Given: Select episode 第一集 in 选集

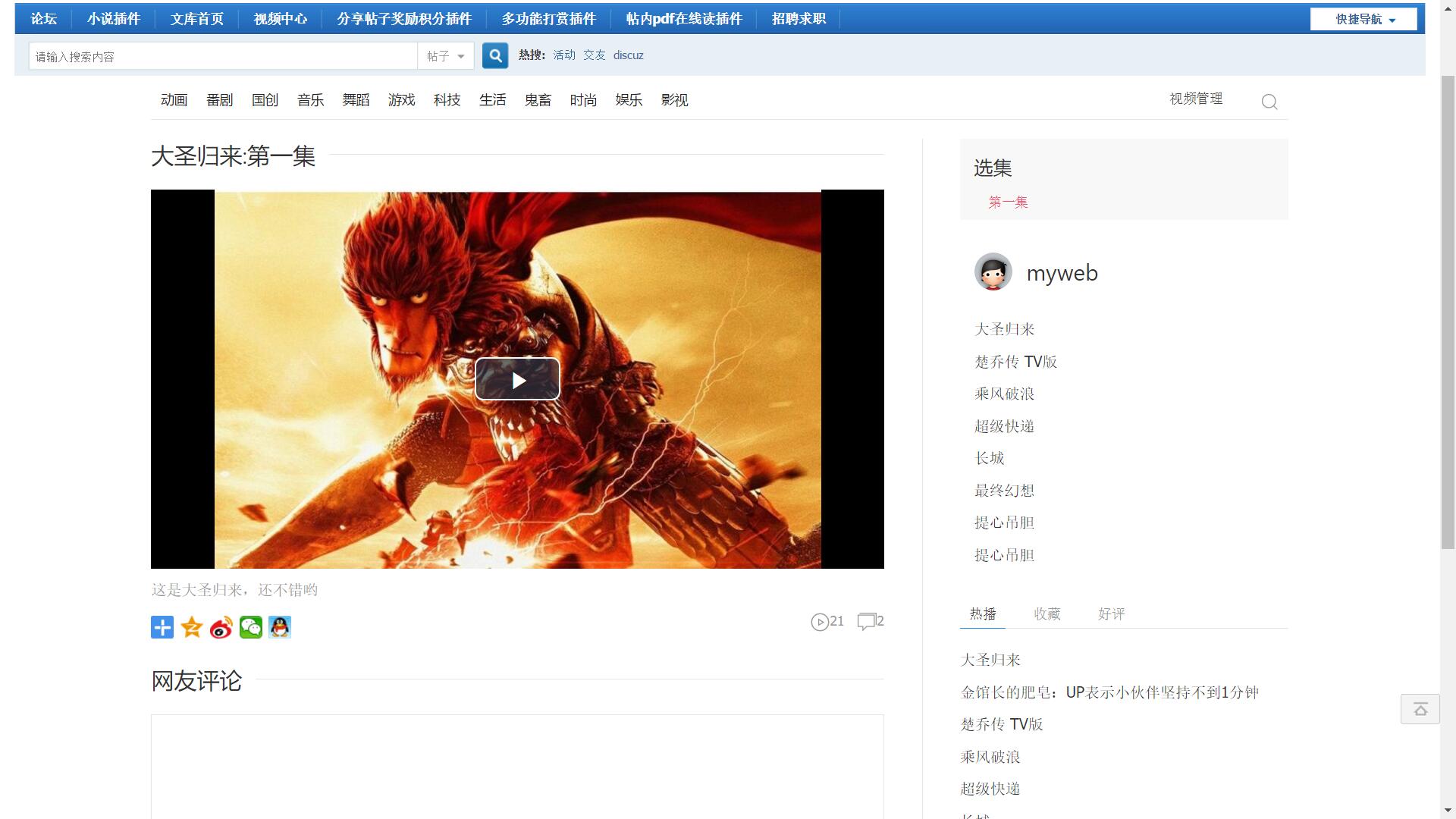Looking at the screenshot, I should tap(1009, 202).
